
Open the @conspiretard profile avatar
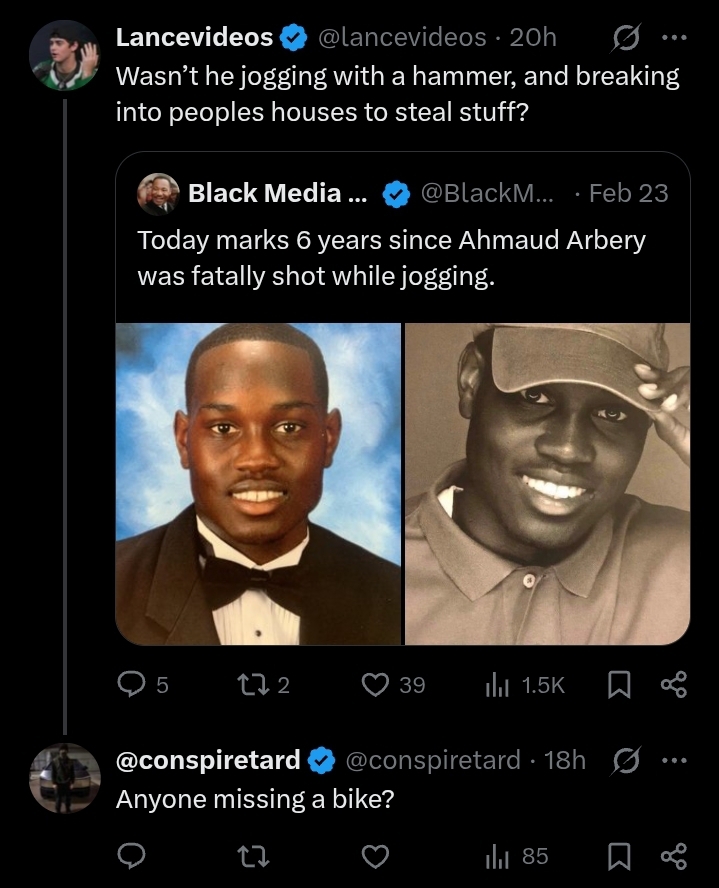click(65, 776)
